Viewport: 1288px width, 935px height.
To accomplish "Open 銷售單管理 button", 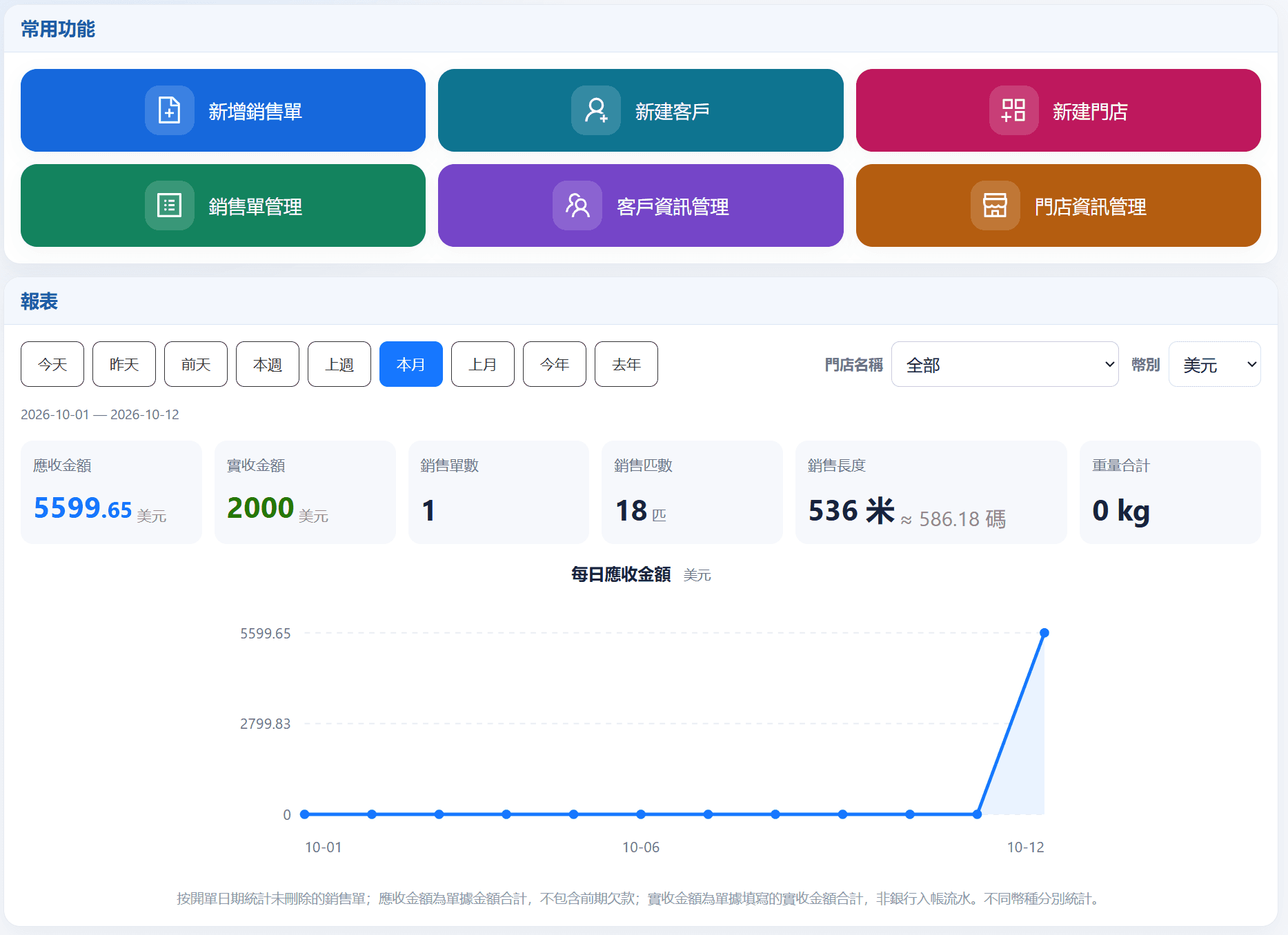I will [x=223, y=205].
